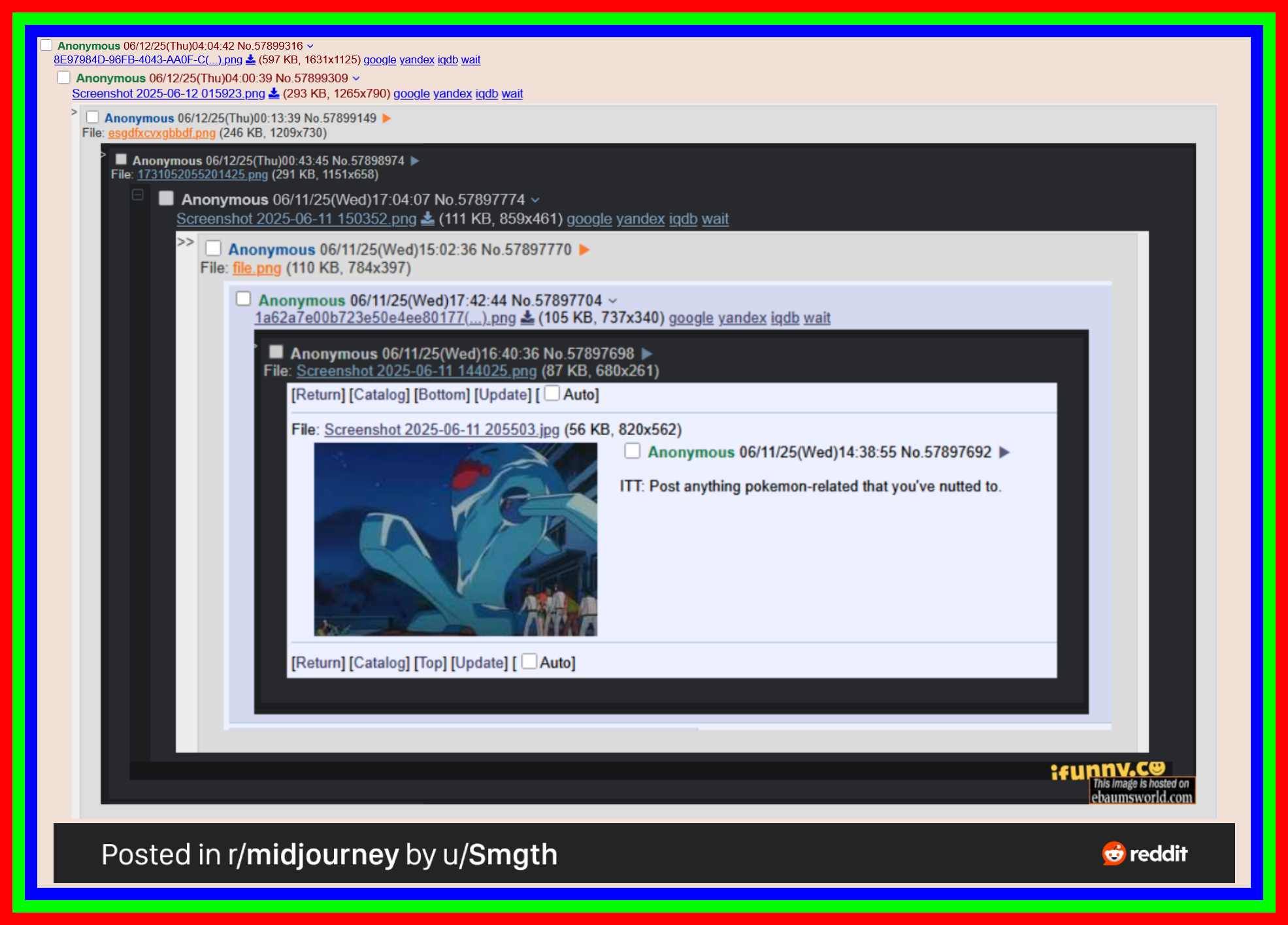This screenshot has height=925, width=1288.
Task: Tick checkbox for post No.57899316
Action: click(46, 45)
